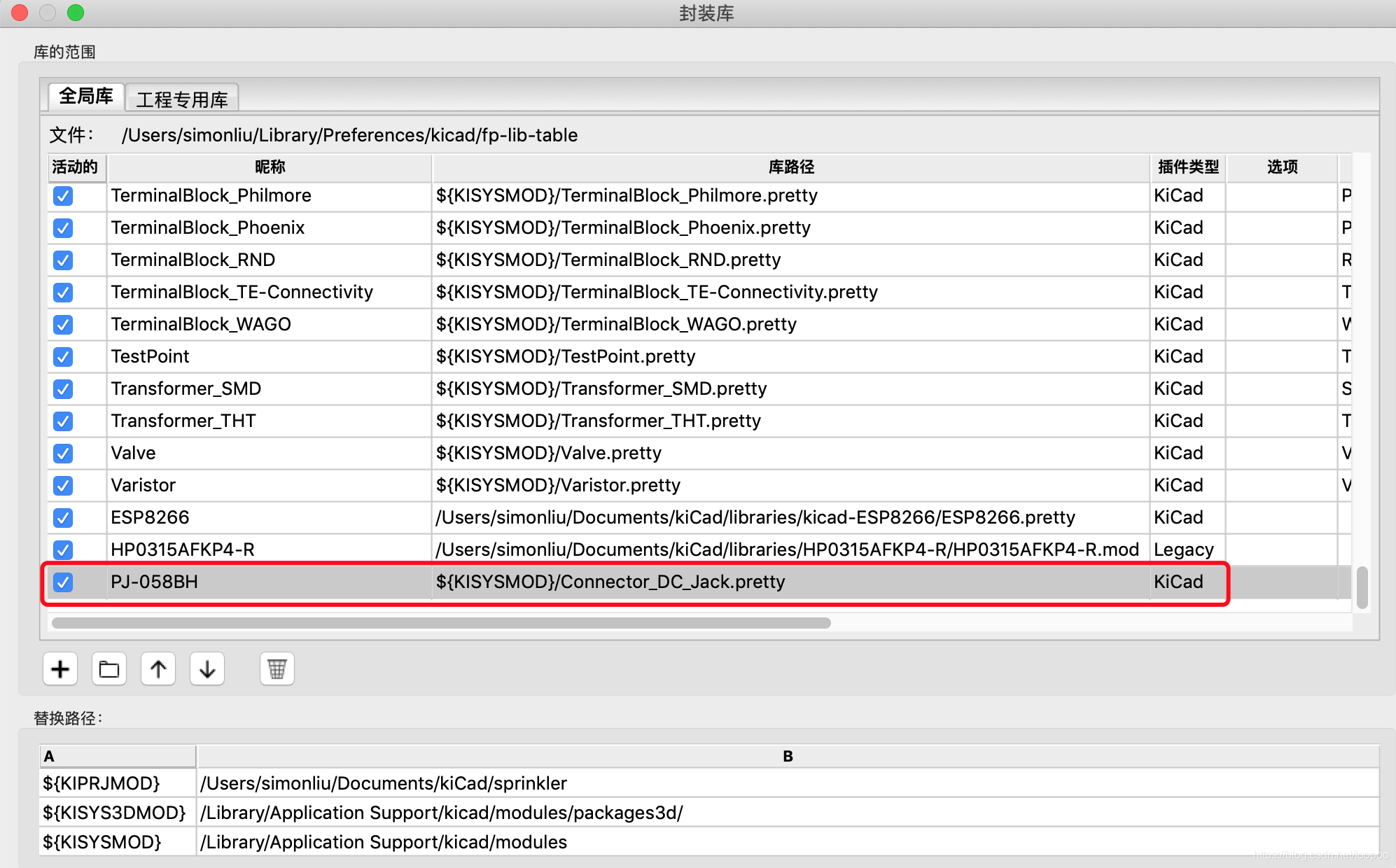The height and width of the screenshot is (868, 1396).
Task: Select the 全局库 tab
Action: (x=86, y=96)
